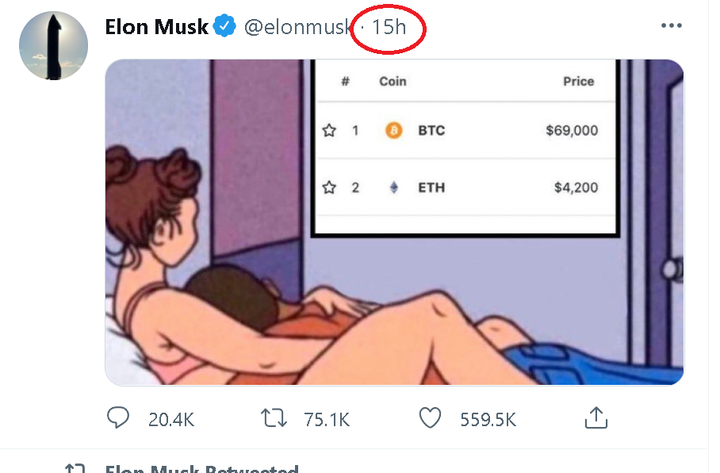The height and width of the screenshot is (473, 720).
Task: Click the Coin column header
Action: tap(393, 82)
